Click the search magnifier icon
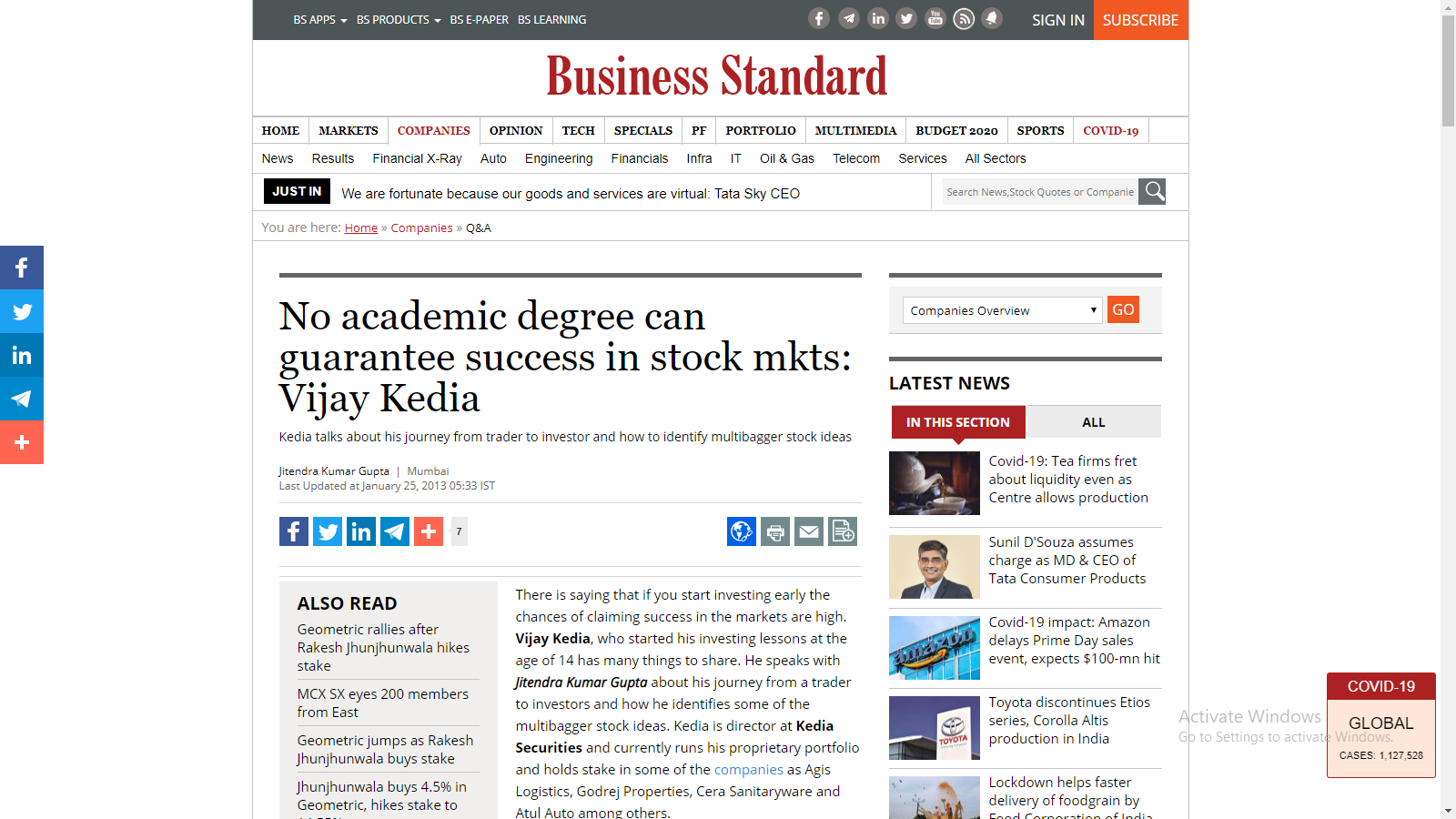The width and height of the screenshot is (1456, 819). (1152, 191)
